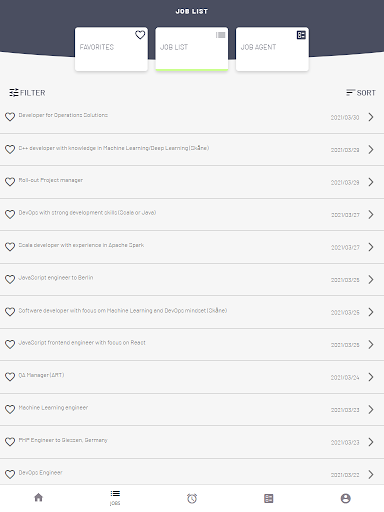384x512 pixels.
Task: Open the home icon in bottom navigation
Action: (x=39, y=498)
